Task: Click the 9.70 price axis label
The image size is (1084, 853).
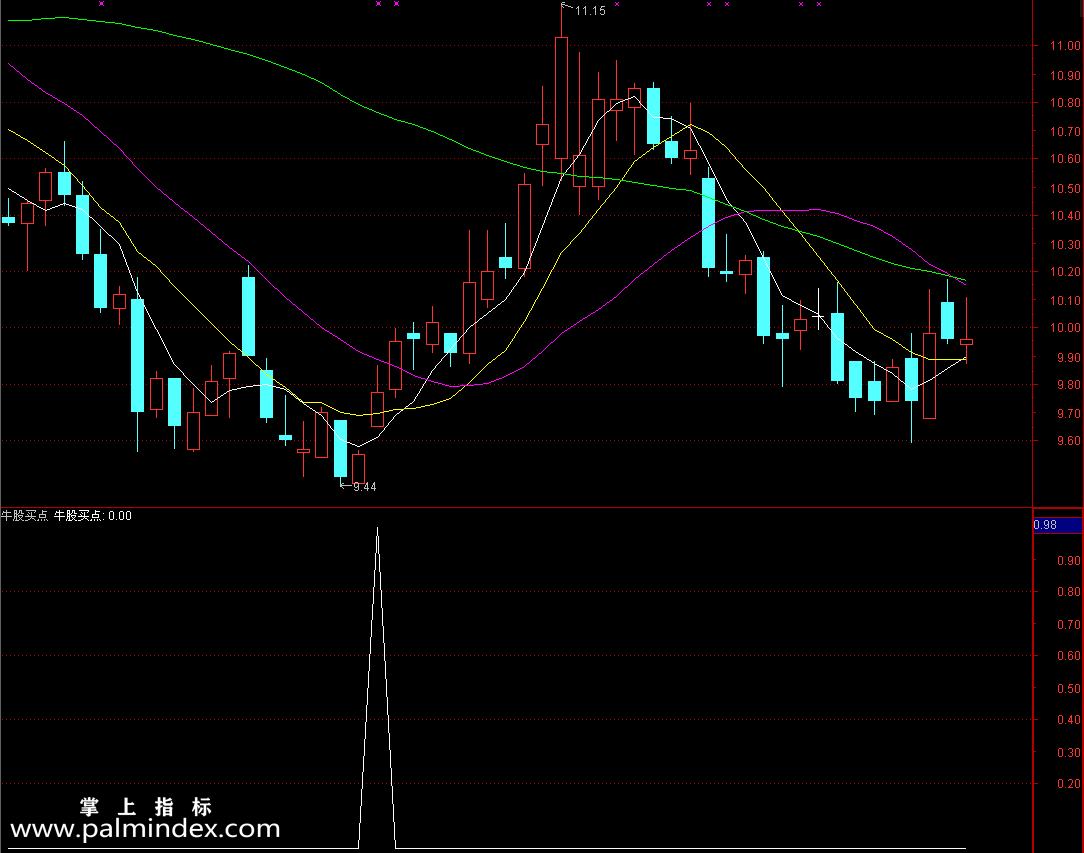Action: pos(1069,413)
